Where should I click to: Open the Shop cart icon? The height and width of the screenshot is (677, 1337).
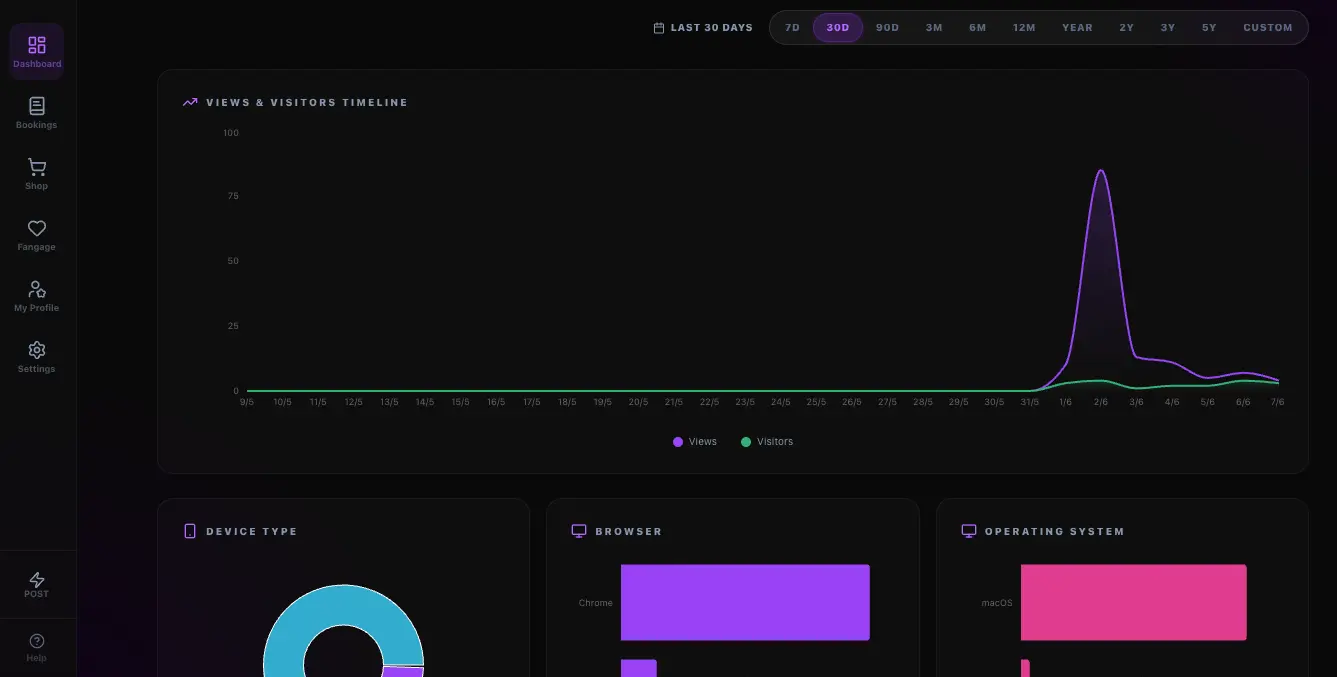pos(37,167)
